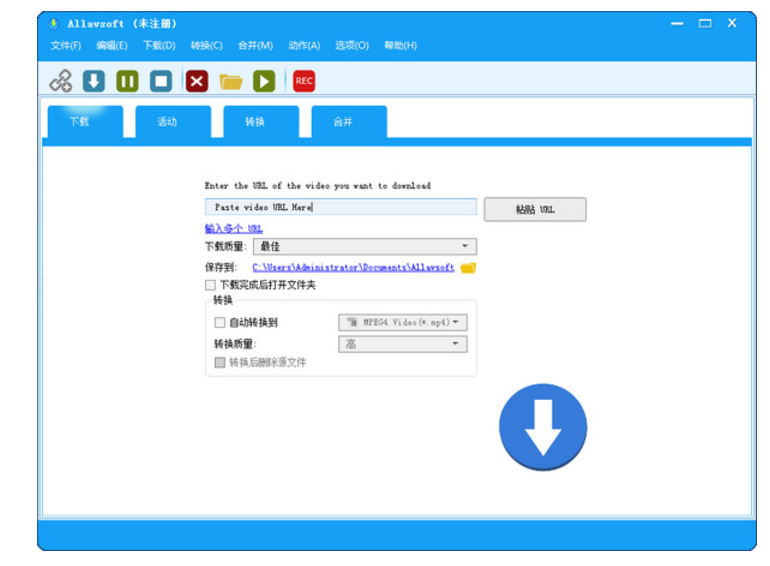Pause downloads with the green pause icon
The width and height of the screenshot is (770, 566).
127,81
